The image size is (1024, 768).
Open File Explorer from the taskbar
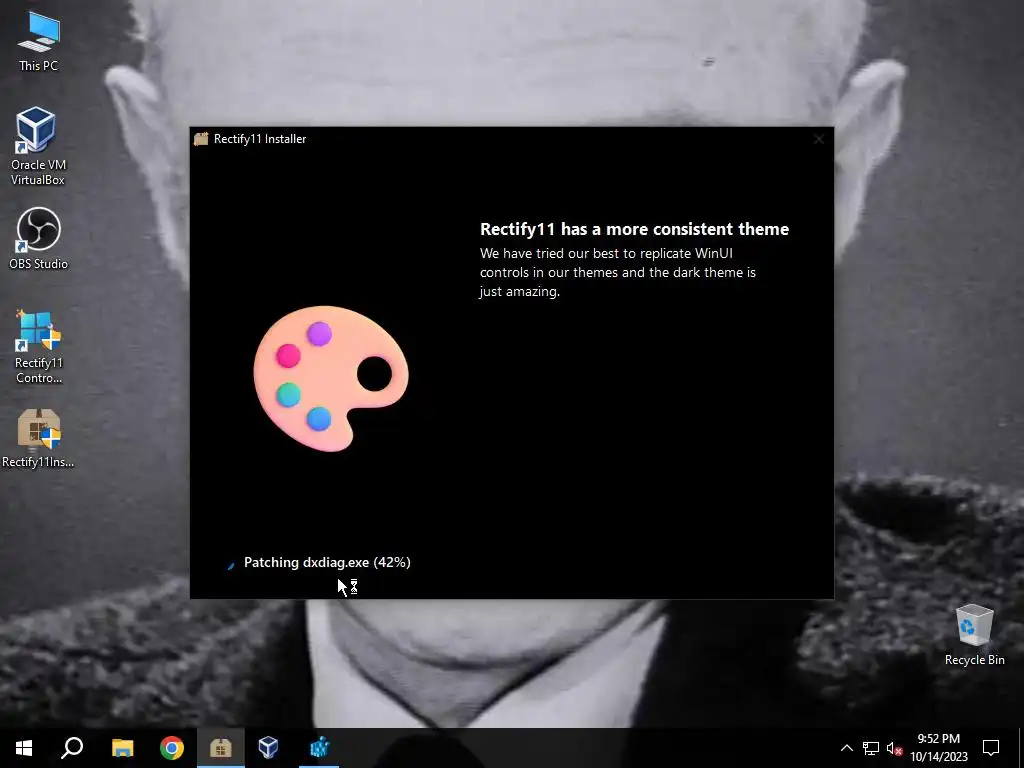[122, 748]
